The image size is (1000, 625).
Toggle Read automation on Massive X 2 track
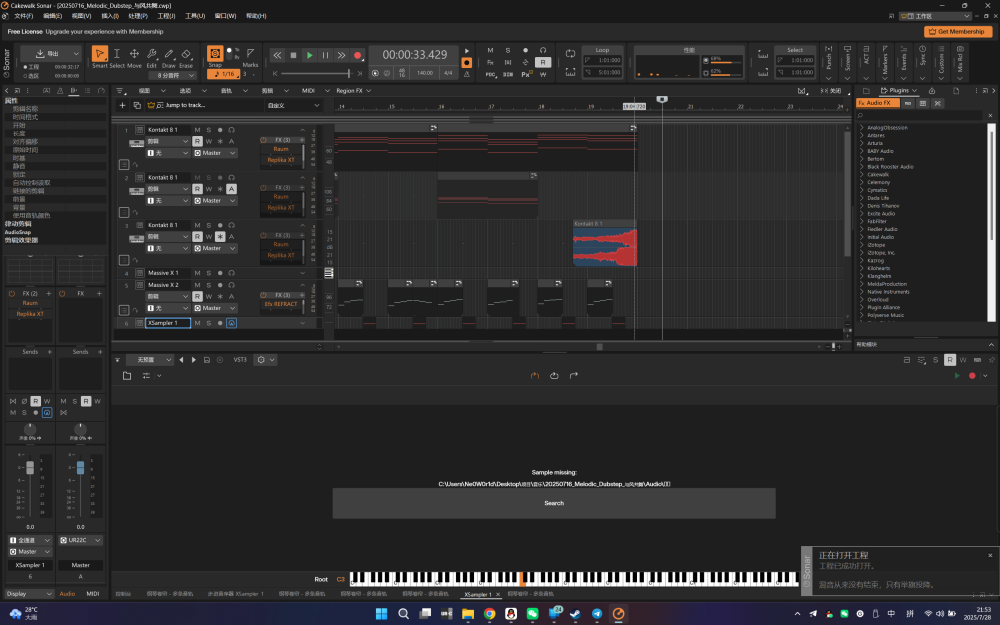pos(197,297)
